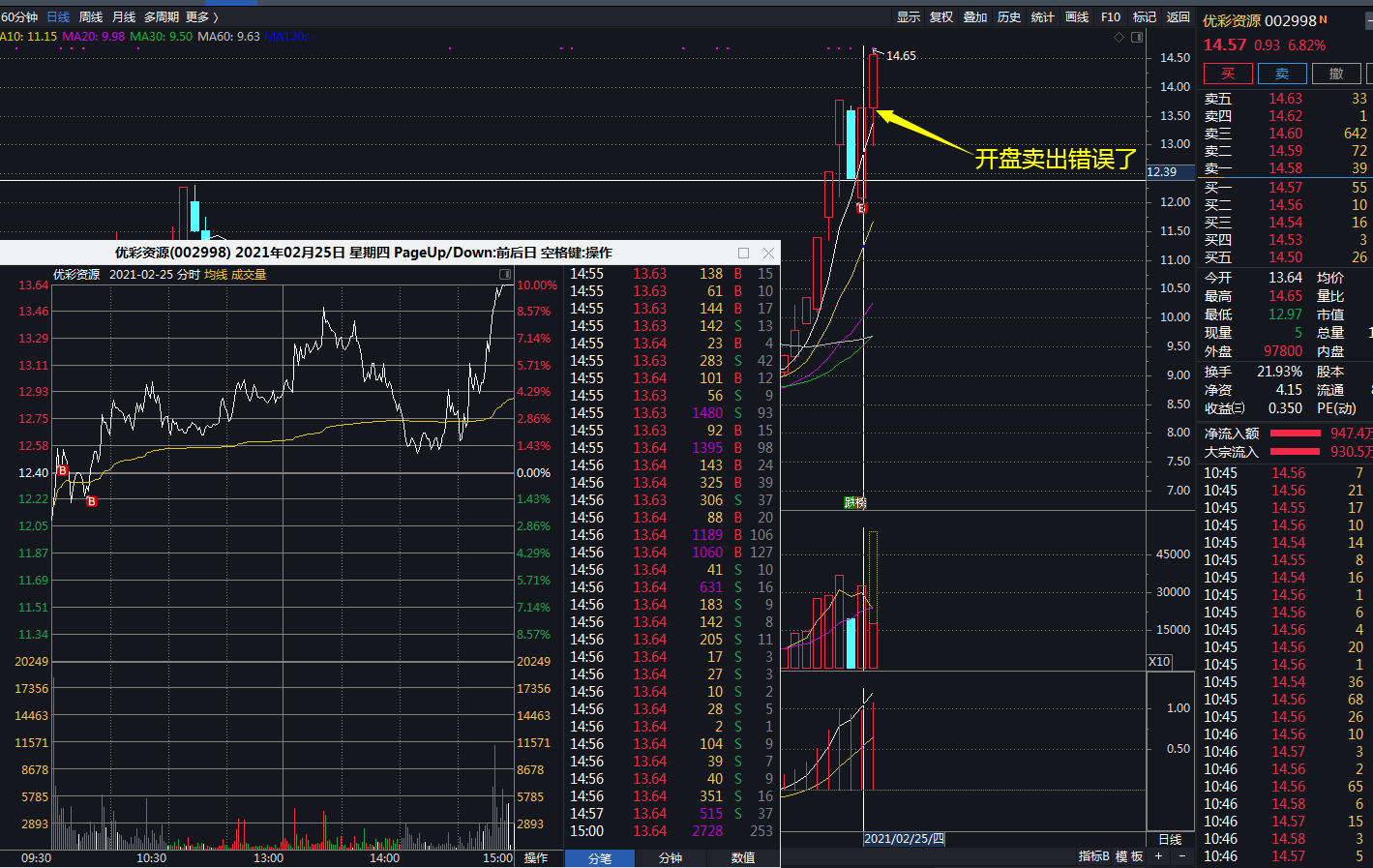Open the 显示 display menu
The height and width of the screenshot is (868, 1373).
tap(909, 17)
